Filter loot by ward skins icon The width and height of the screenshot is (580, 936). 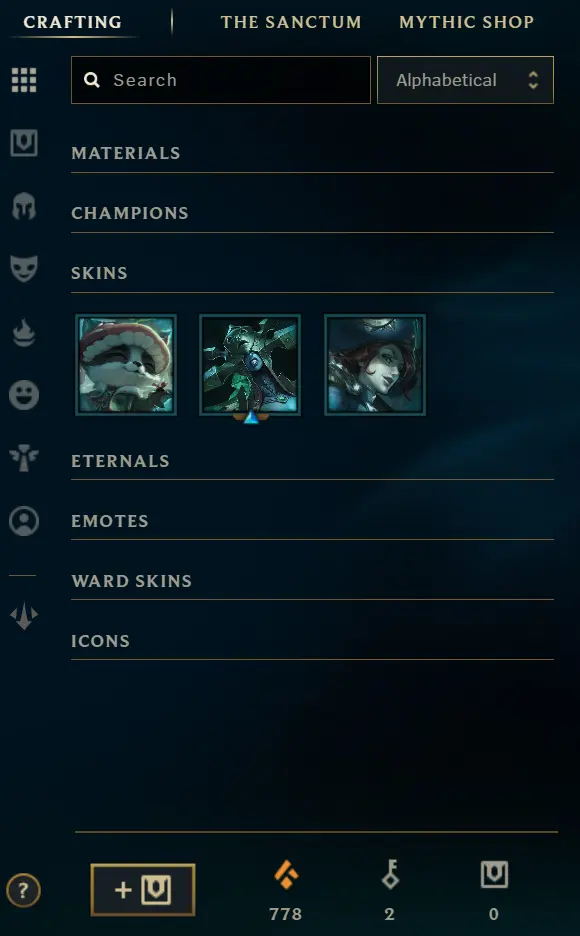pos(24,458)
